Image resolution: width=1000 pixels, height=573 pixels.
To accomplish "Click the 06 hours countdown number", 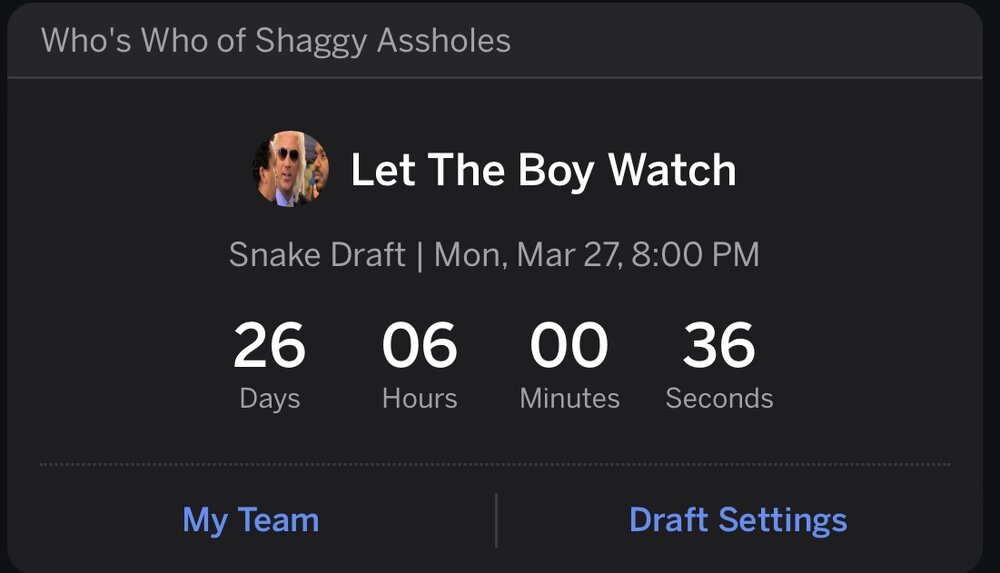I will (419, 346).
